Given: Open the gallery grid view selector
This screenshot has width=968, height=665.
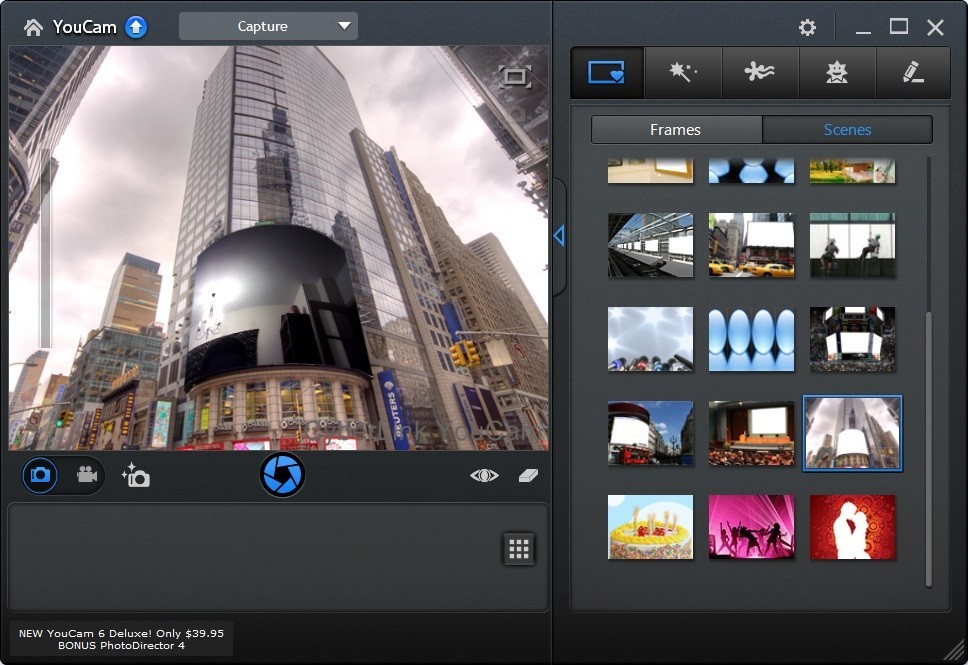Looking at the screenshot, I should 518,548.
